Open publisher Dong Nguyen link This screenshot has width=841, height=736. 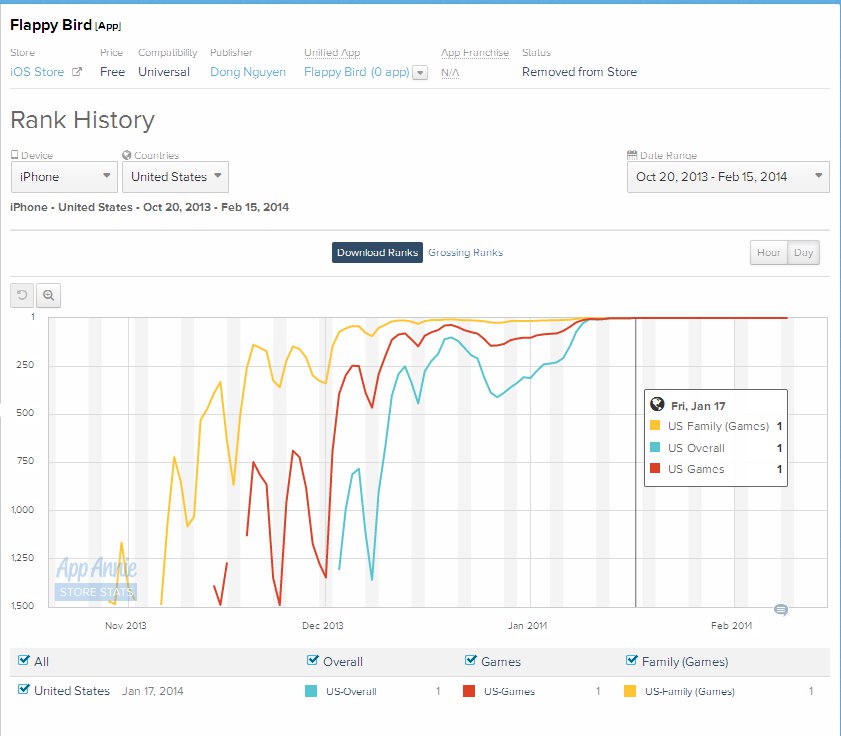248,72
